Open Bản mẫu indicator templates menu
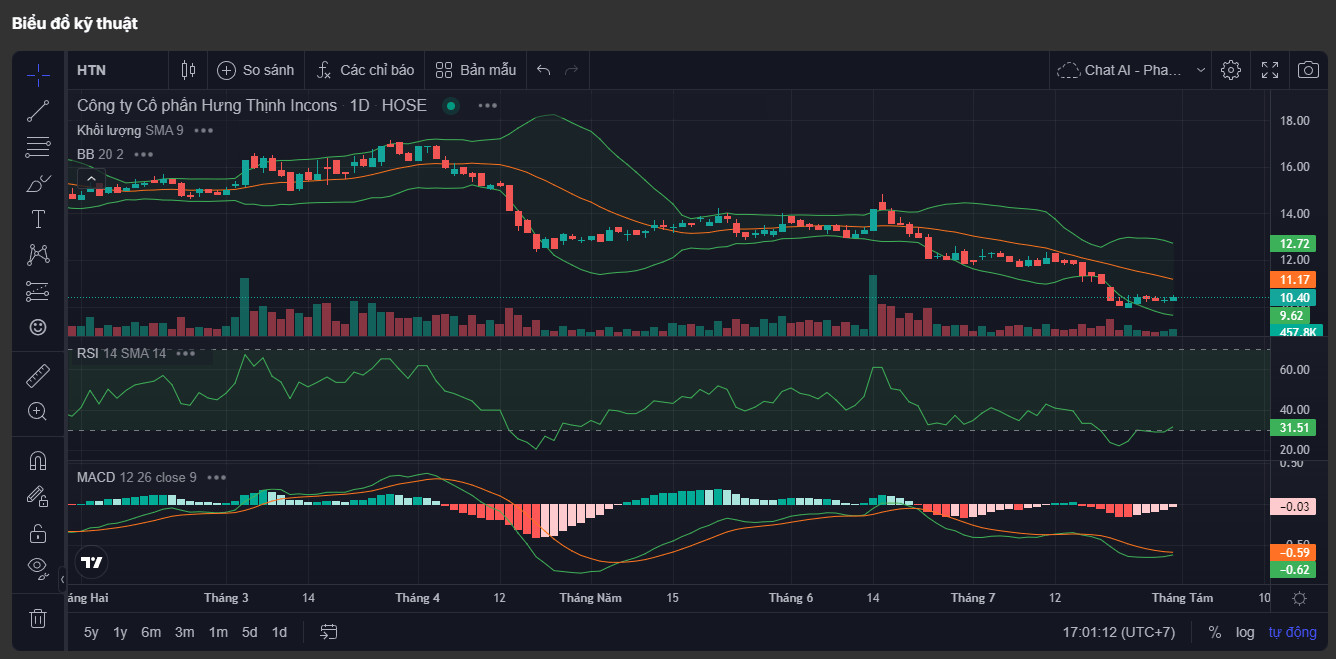Image resolution: width=1336 pixels, height=659 pixels. click(476, 70)
